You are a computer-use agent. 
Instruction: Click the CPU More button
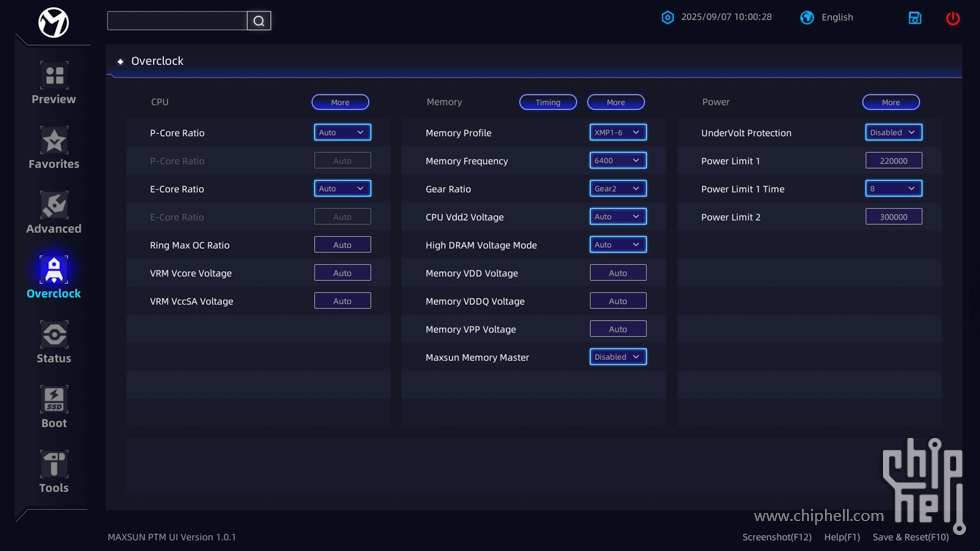[341, 102]
